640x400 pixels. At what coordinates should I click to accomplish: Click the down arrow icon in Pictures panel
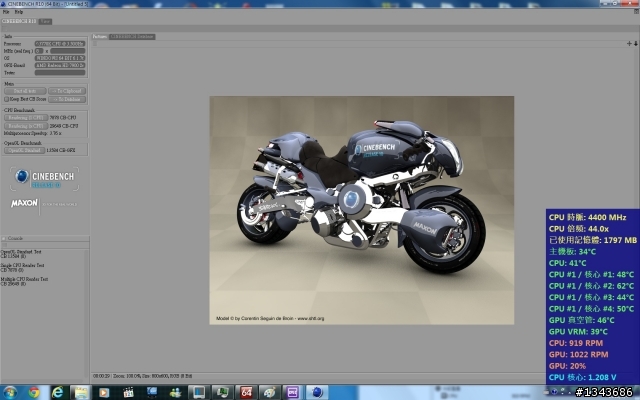pyautogui.click(x=636, y=43)
